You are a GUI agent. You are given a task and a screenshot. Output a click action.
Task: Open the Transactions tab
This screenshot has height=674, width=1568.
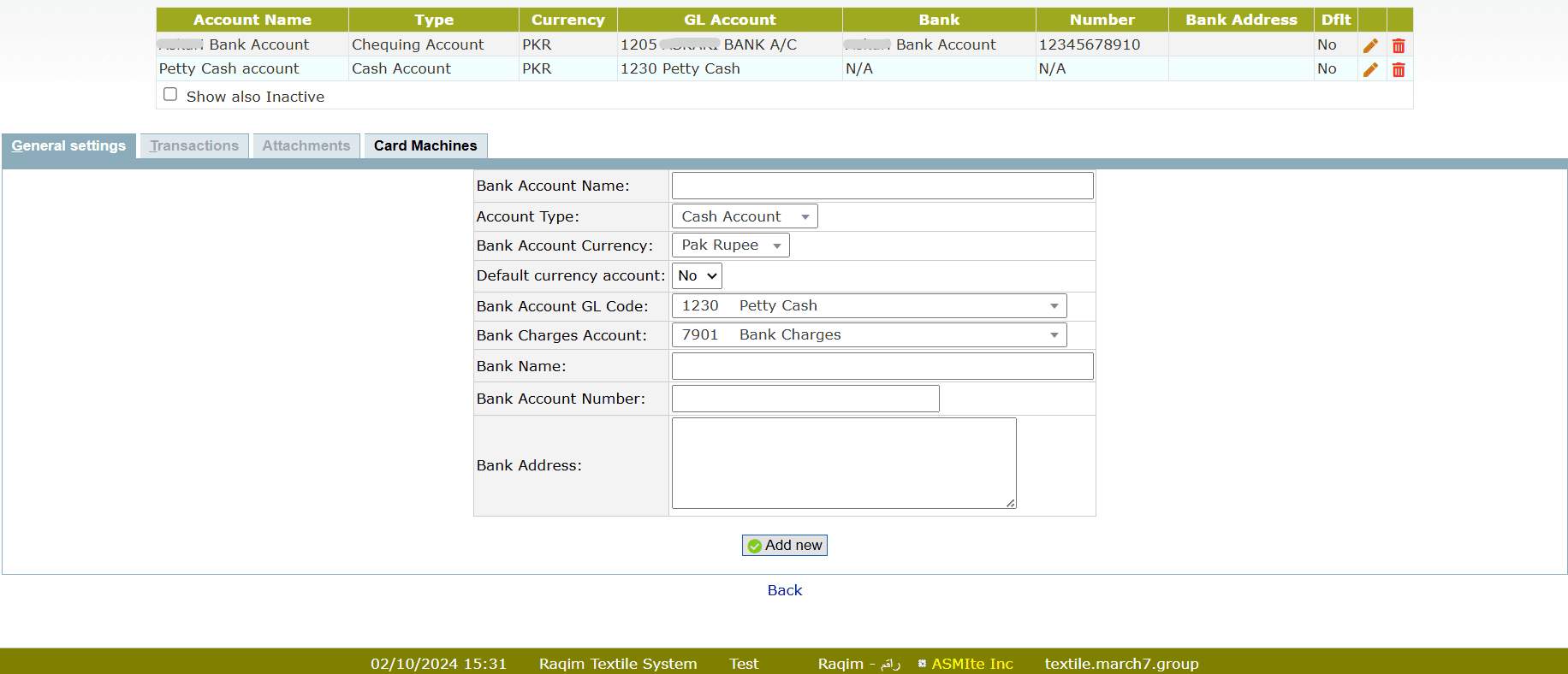click(x=194, y=146)
